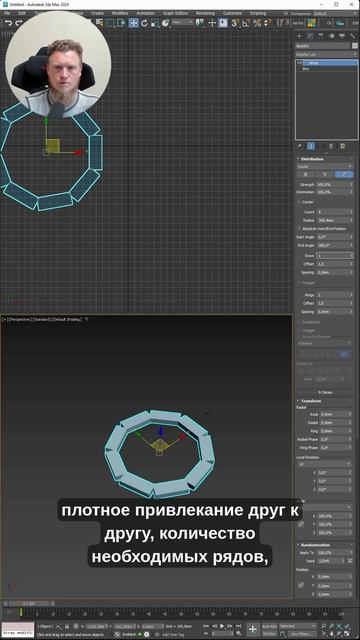The height and width of the screenshot is (640, 360).
Task: Open the Graph Editors menu
Action: [x=176, y=13]
